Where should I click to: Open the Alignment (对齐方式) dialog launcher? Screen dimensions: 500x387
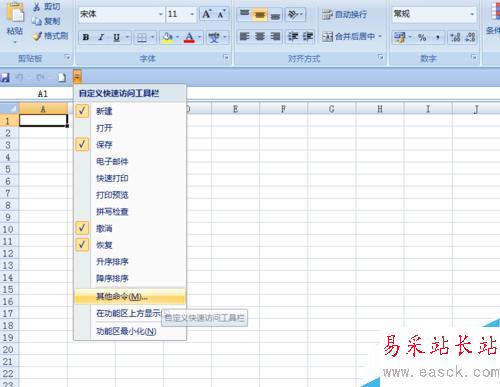tap(380, 57)
